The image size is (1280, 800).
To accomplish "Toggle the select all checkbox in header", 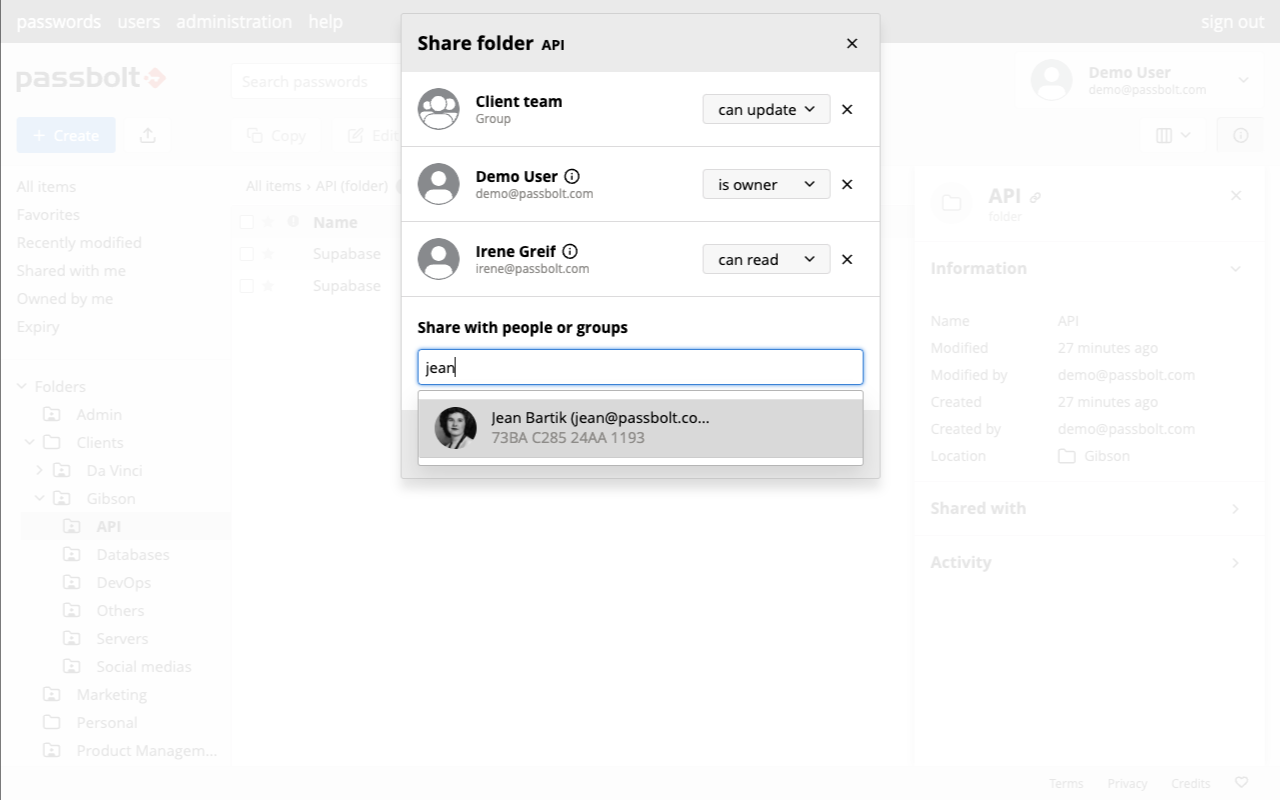I will pos(246,222).
